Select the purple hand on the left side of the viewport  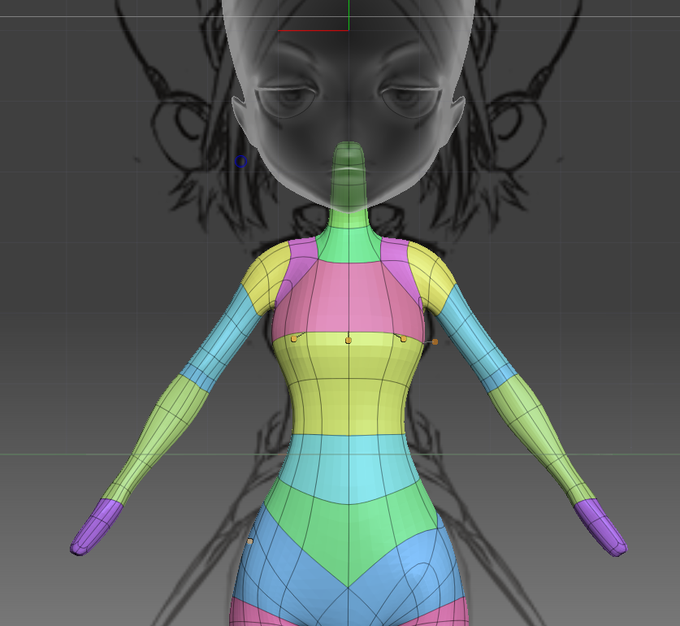pos(95,527)
